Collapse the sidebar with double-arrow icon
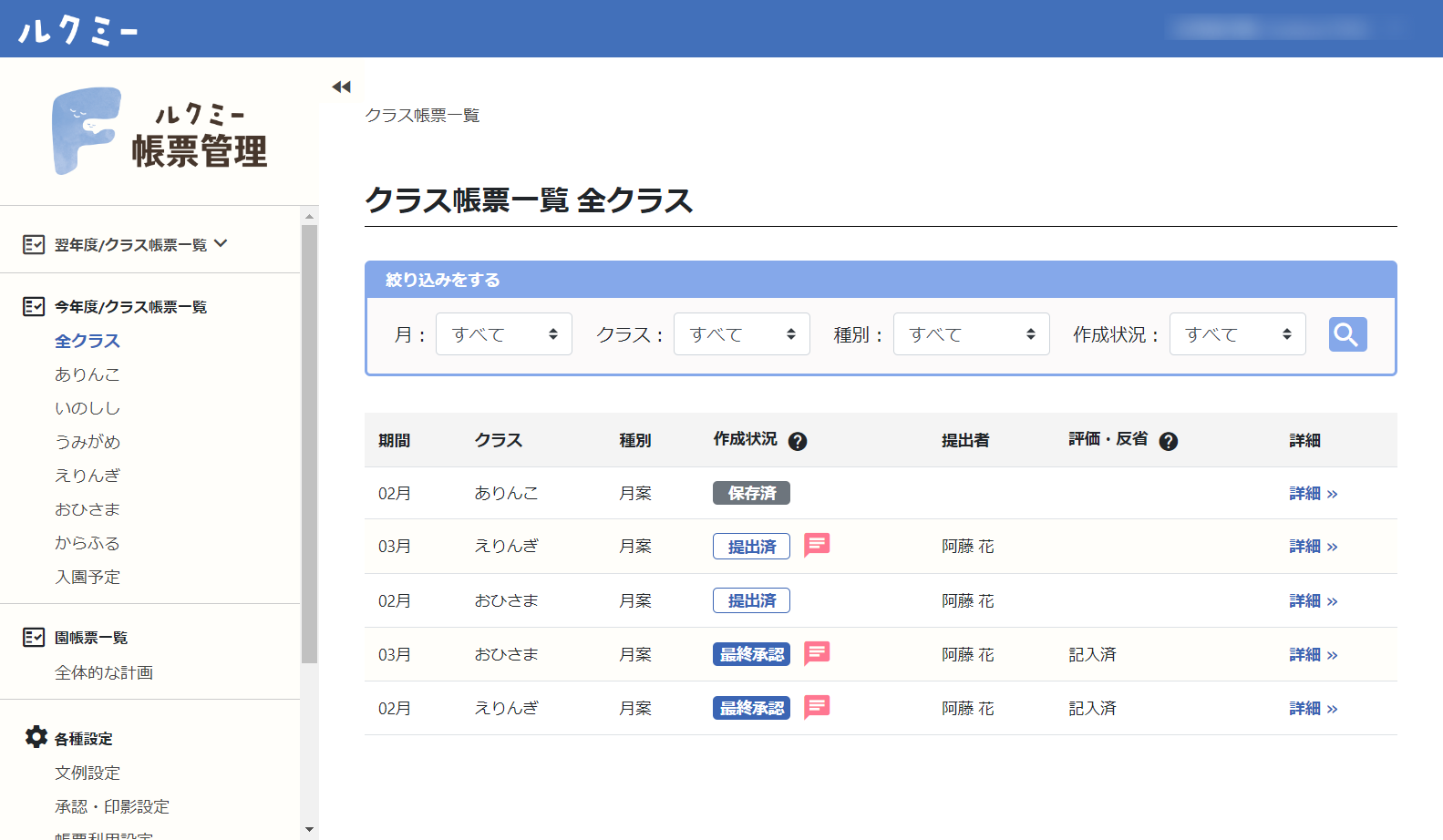The image size is (1443, 840). click(x=341, y=87)
